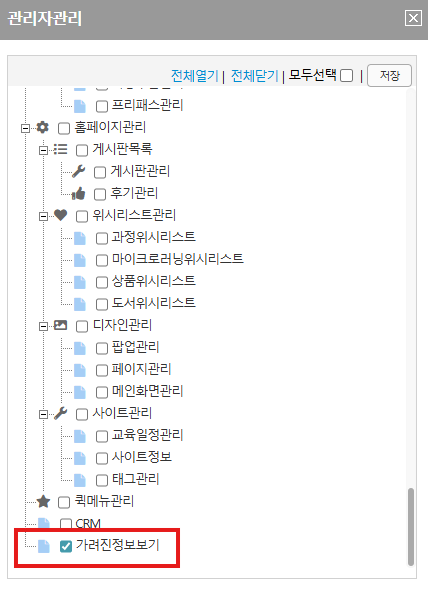Check the 팝업관리 checkbox
This screenshot has width=428, height=597.
click(102, 348)
